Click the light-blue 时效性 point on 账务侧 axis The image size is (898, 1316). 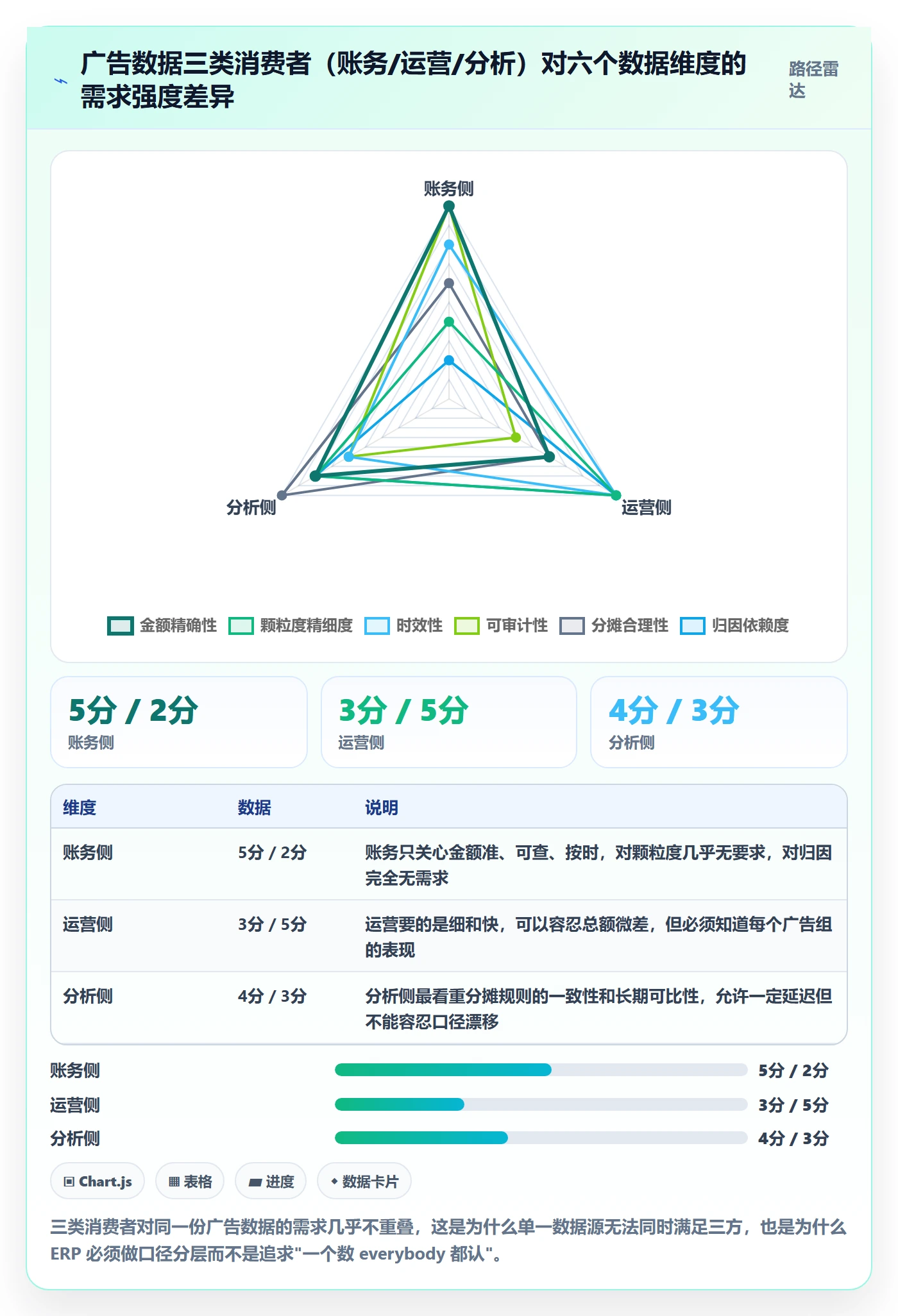[449, 244]
